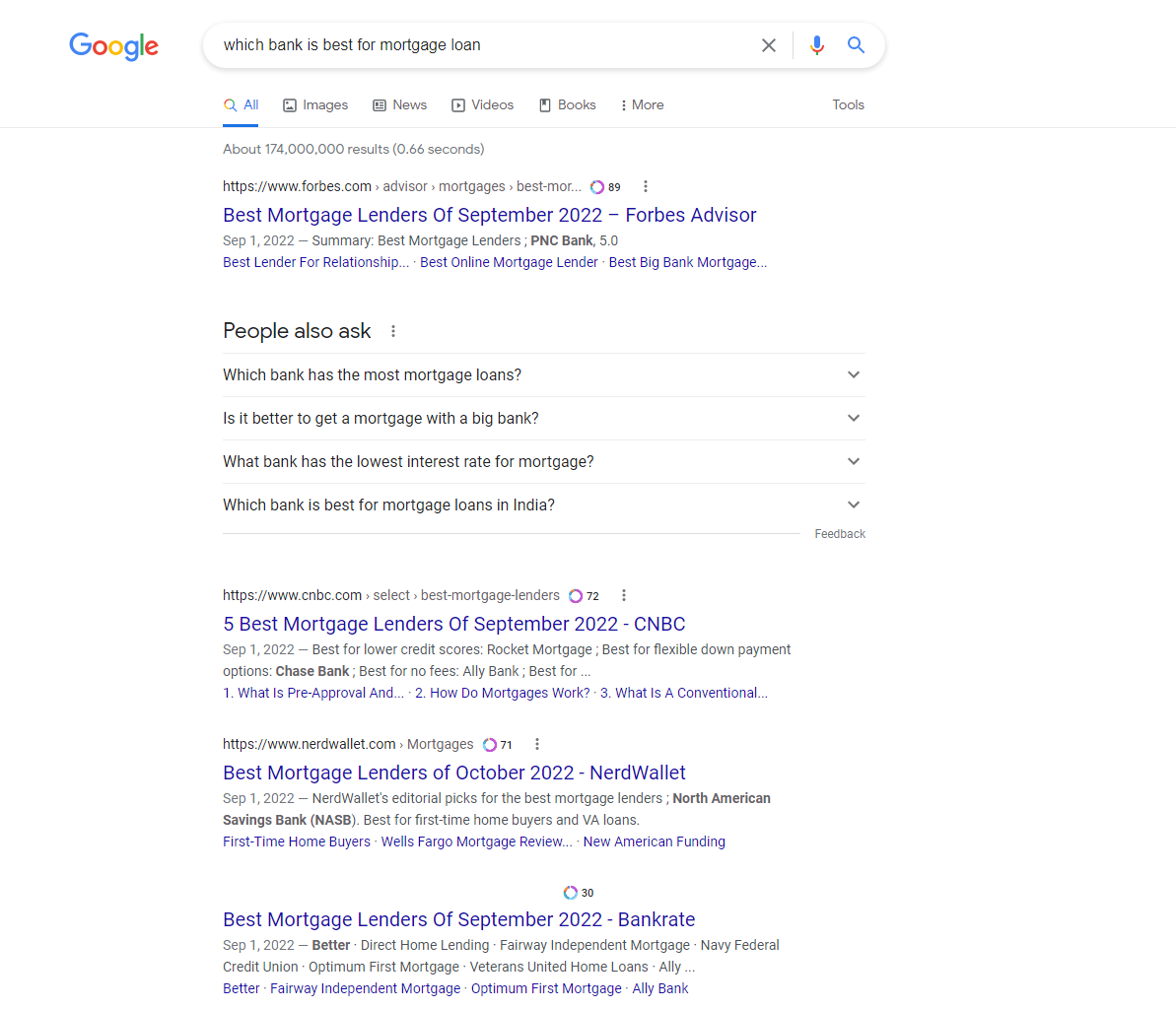Viewport: 1176px width, 1009px height.
Task: Switch to the Images tab
Action: pyautogui.click(x=315, y=105)
